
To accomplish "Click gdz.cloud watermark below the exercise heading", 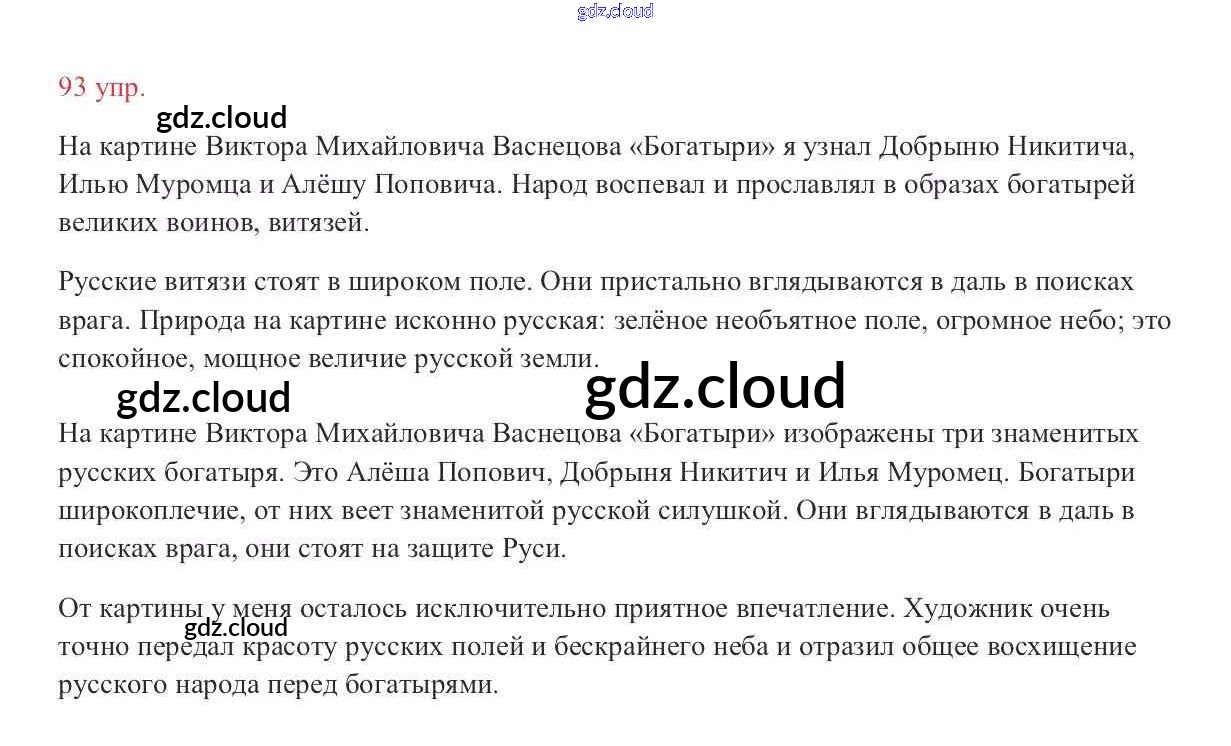I will pyautogui.click(x=222, y=118).
